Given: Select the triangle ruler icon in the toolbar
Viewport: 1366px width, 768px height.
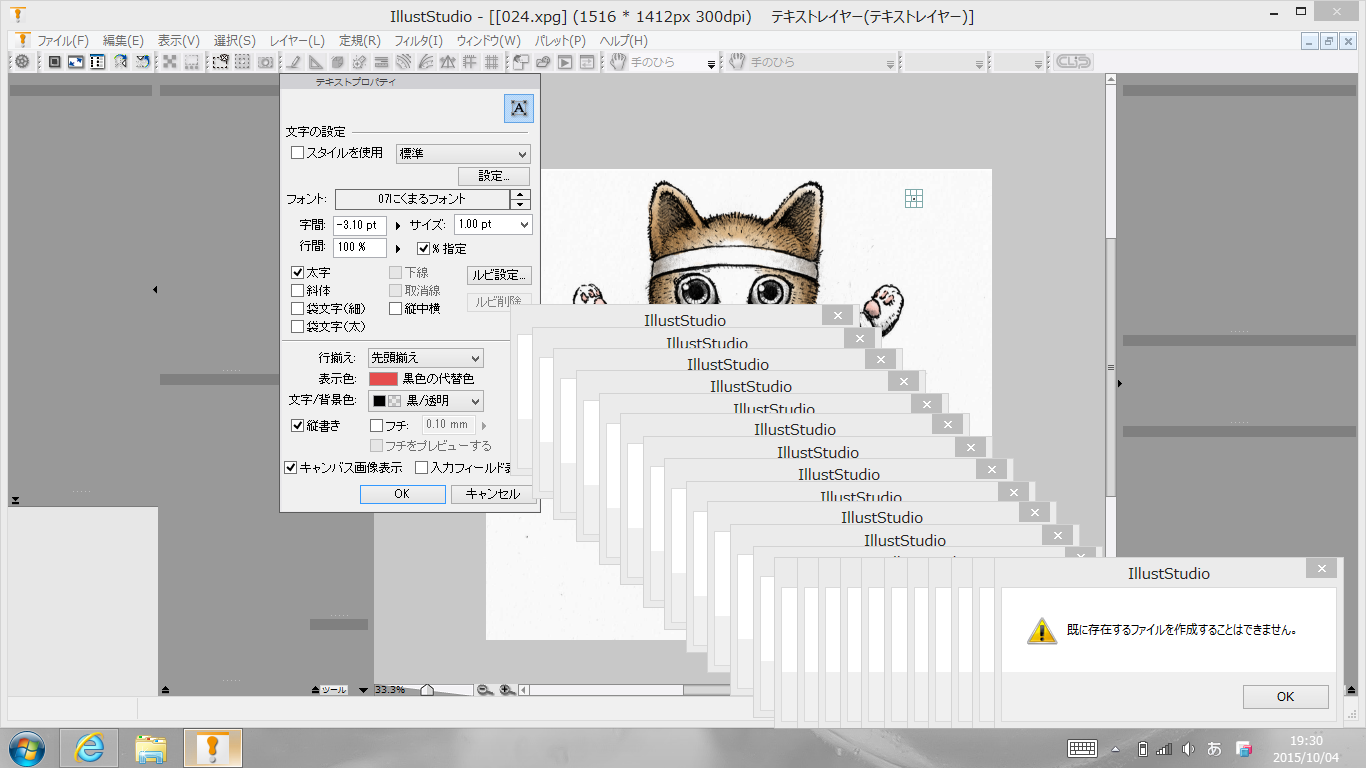Looking at the screenshot, I should (315, 62).
